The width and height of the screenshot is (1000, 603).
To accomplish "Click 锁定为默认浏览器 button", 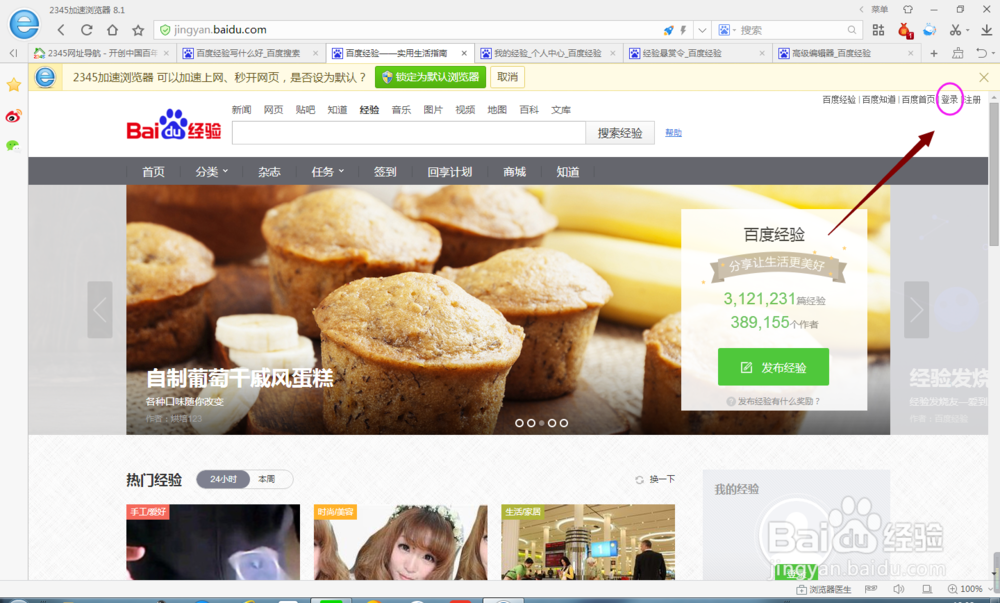I will pos(430,77).
